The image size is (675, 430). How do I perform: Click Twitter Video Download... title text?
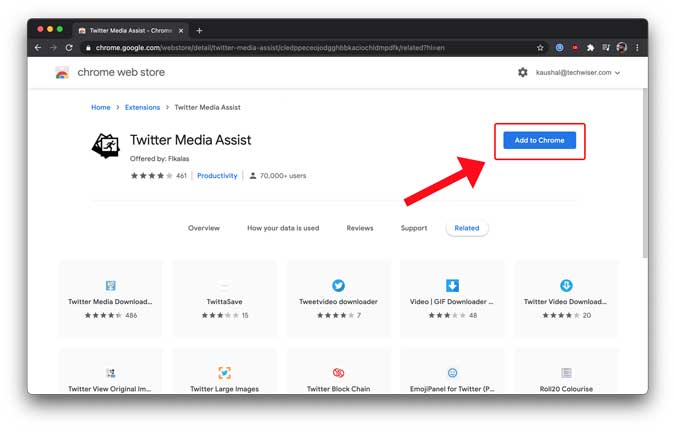[566, 302]
